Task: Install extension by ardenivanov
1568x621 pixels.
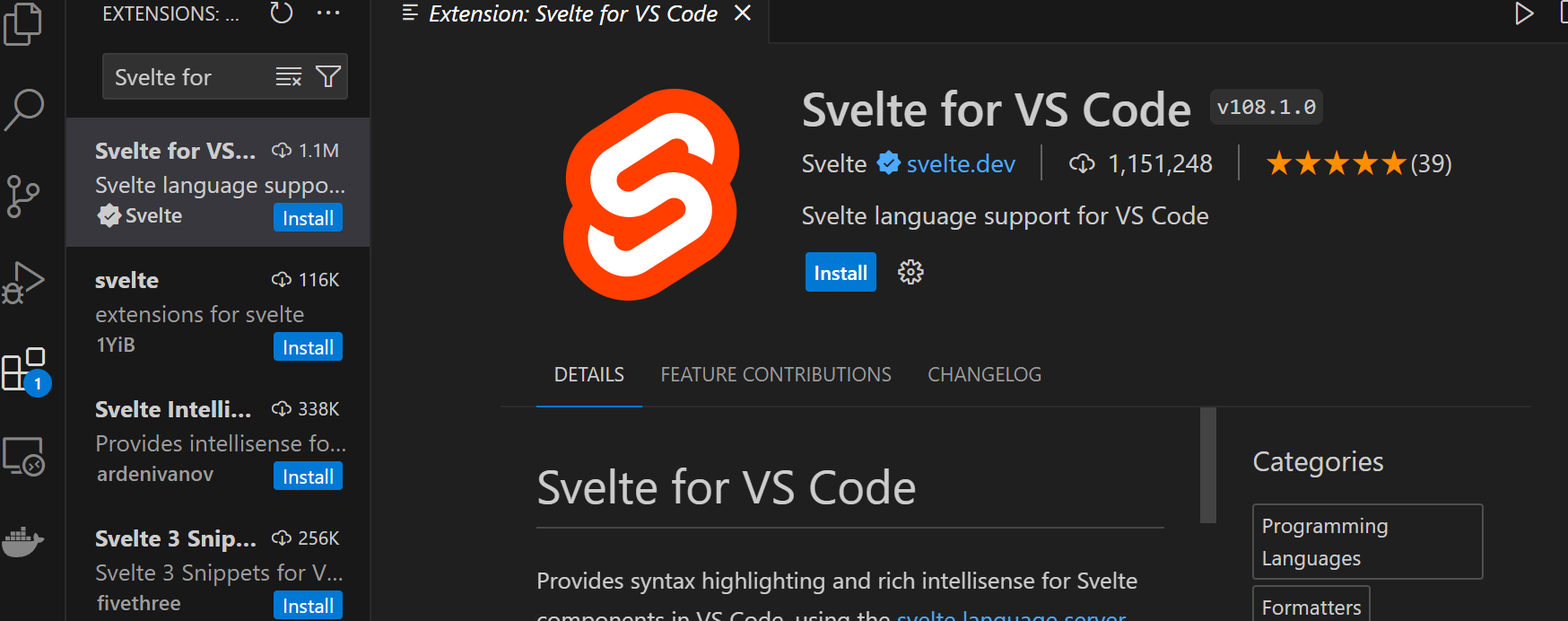Action: click(x=308, y=477)
